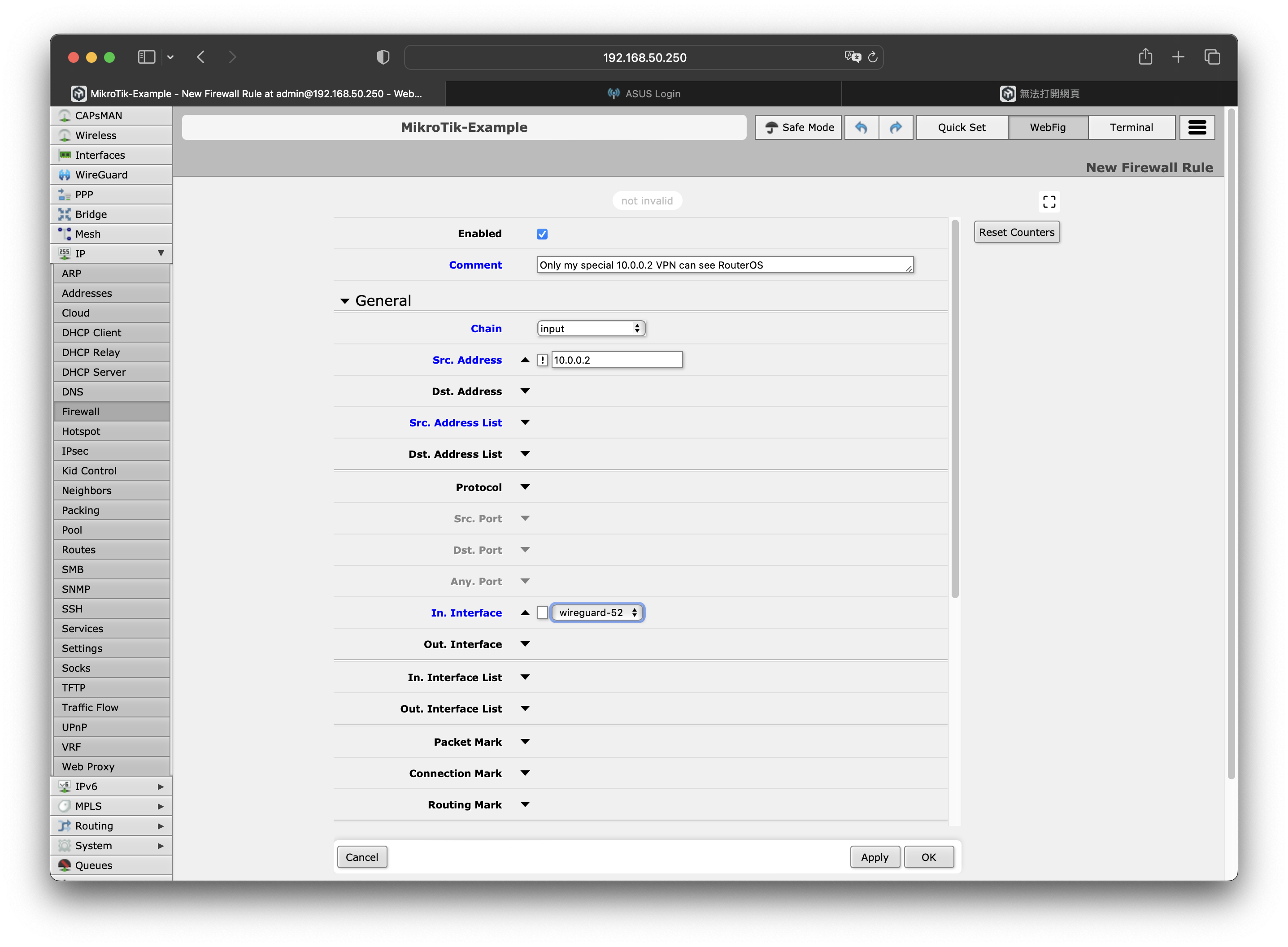Toggle the In. Interface invert checkbox

[x=542, y=613]
